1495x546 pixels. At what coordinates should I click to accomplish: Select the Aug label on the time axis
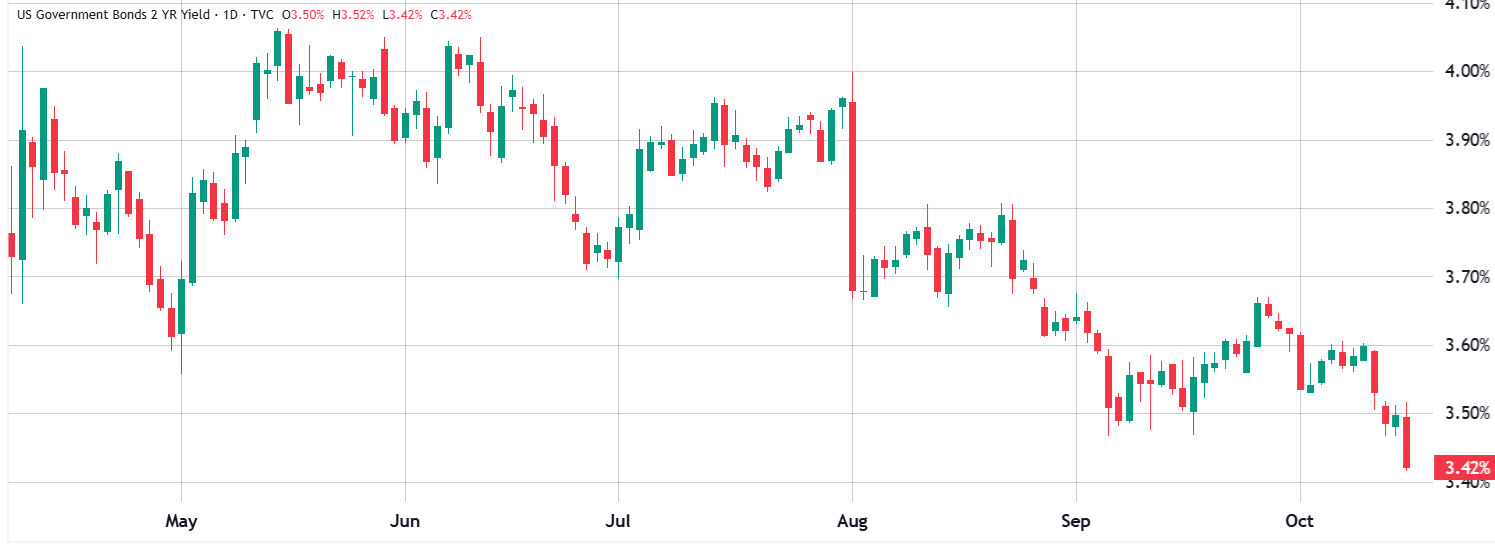tap(852, 521)
